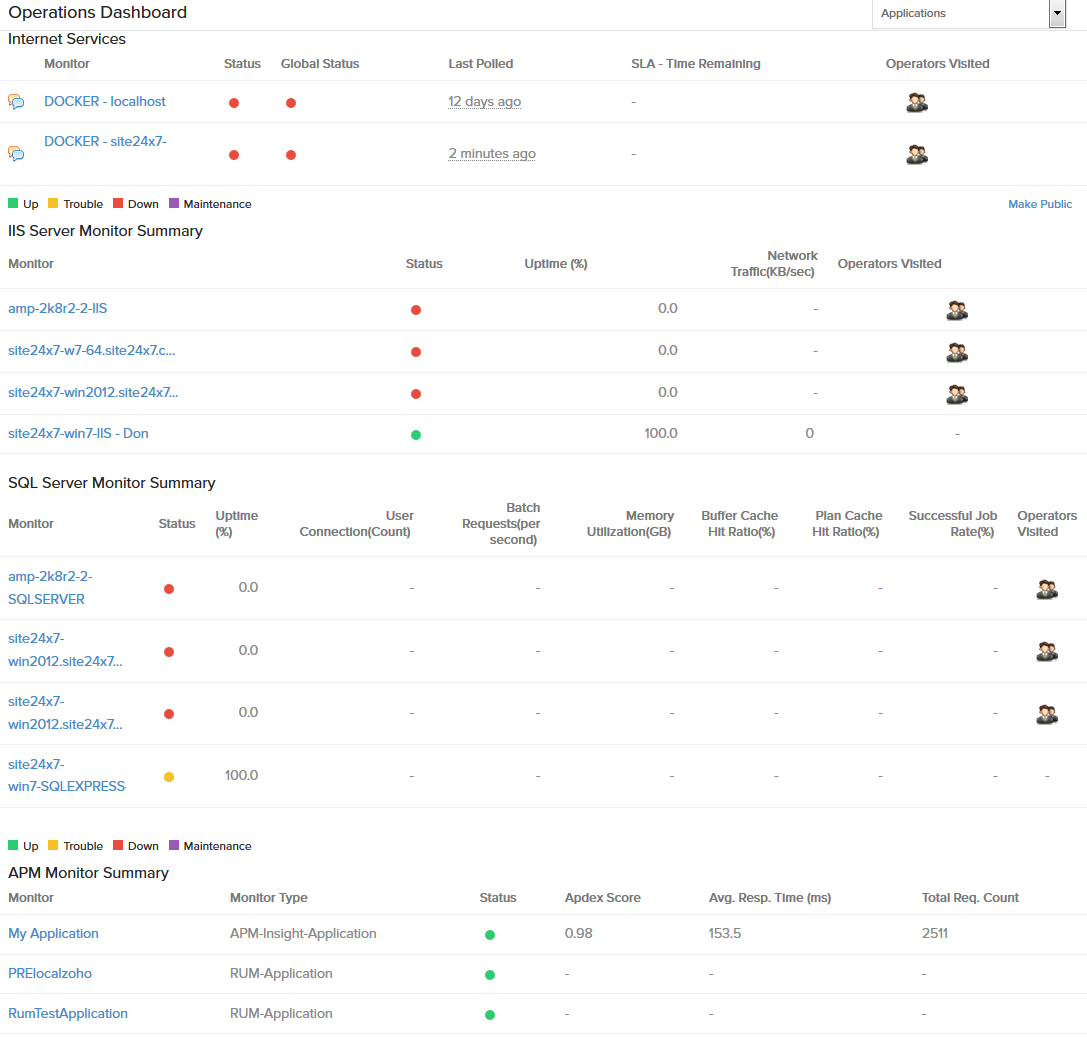This screenshot has height=1037, width=1087.
Task: Open site24x7-win7-IIS - Don monitor
Action: click(x=78, y=433)
